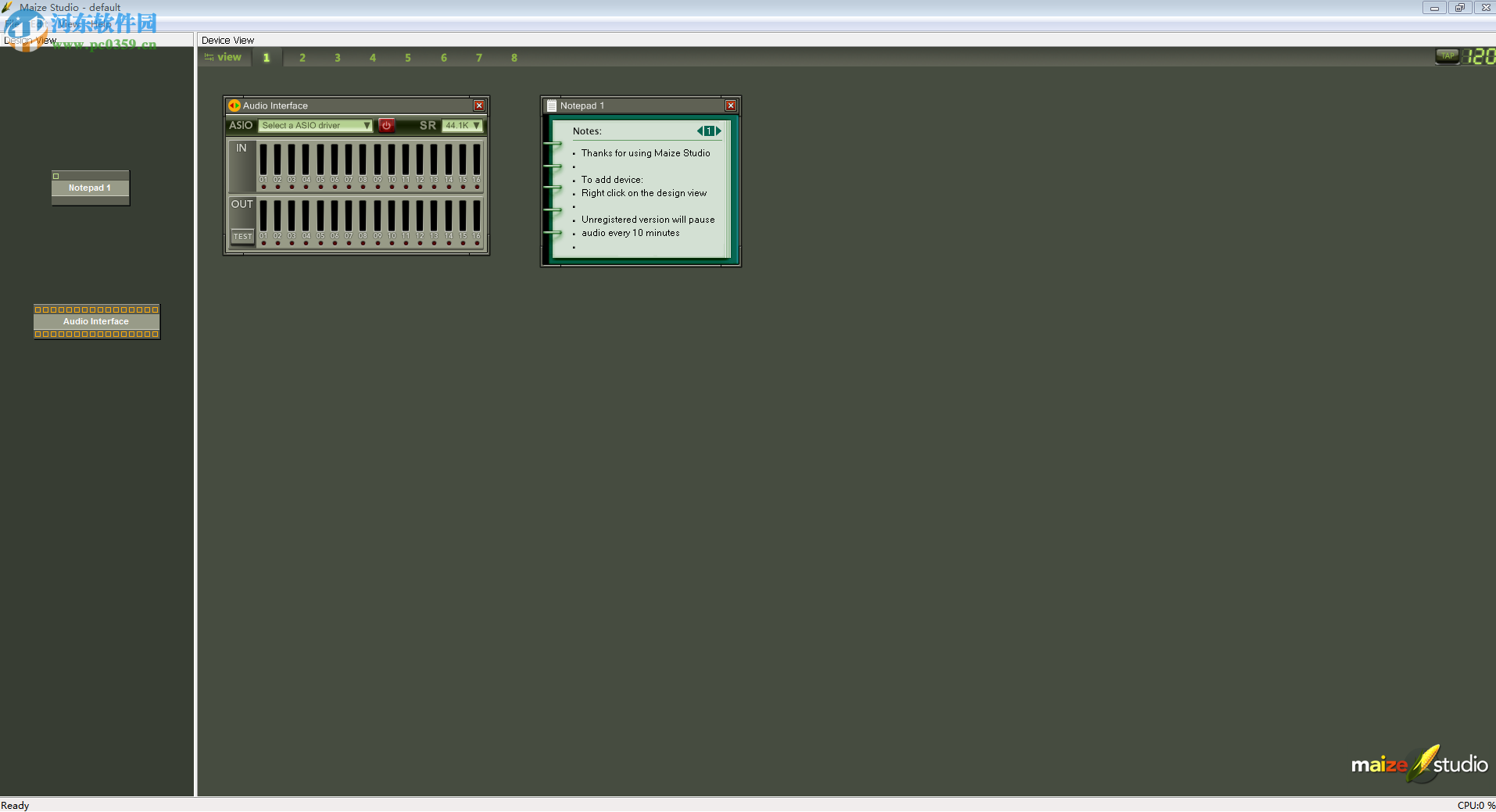Viewport: 1496px width, 812px height.
Task: Click the Ready status bar text
Action: tap(15, 805)
